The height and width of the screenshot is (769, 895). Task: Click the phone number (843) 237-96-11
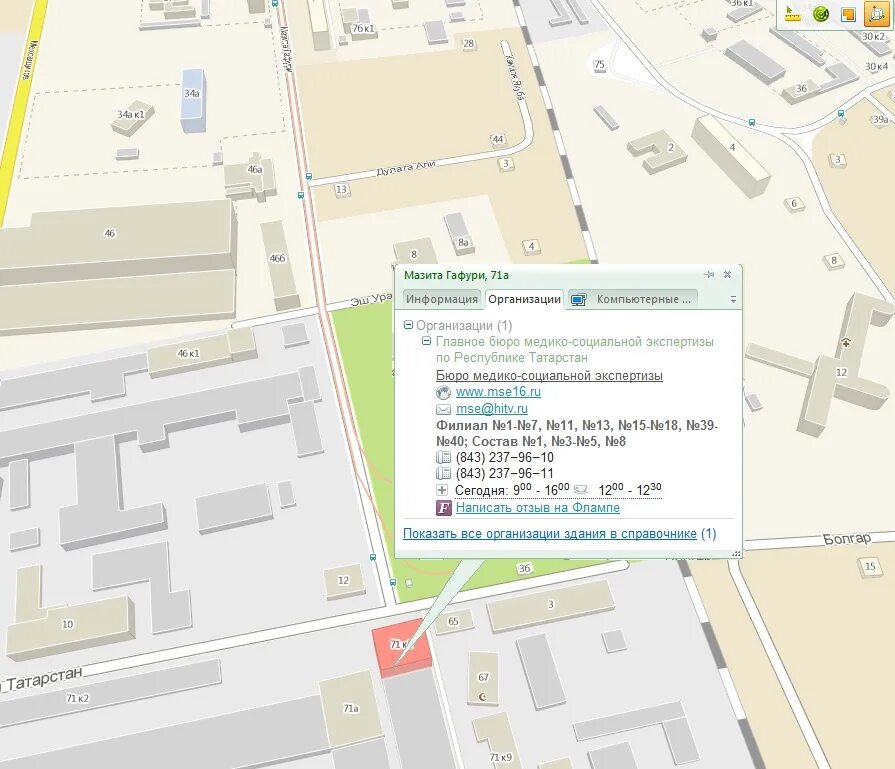pos(505,473)
